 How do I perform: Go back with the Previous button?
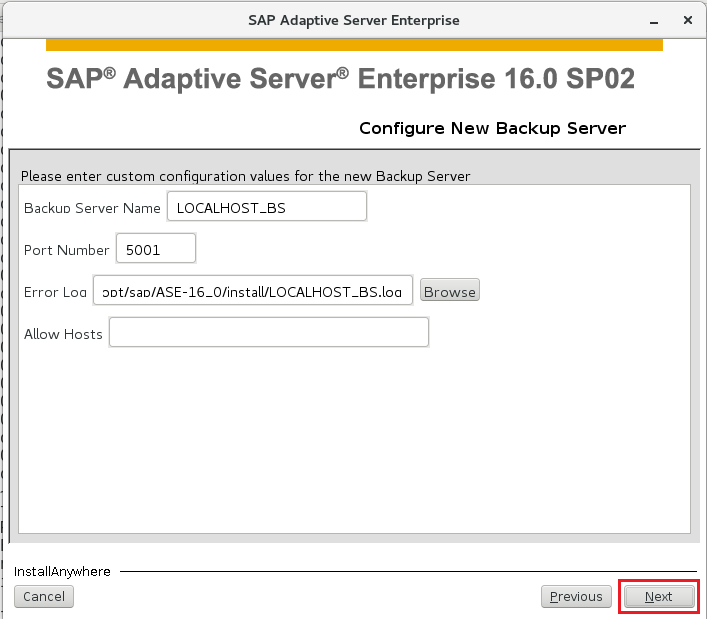[x=576, y=596]
